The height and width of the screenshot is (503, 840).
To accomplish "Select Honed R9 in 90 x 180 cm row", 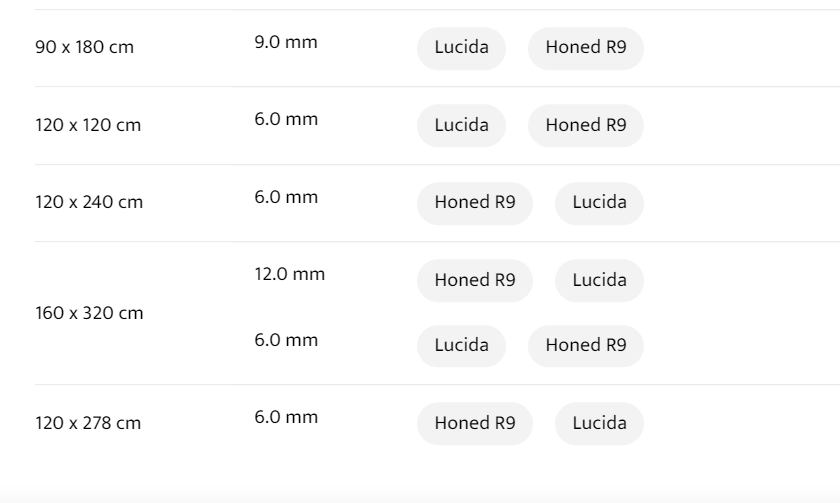I will click(585, 48).
